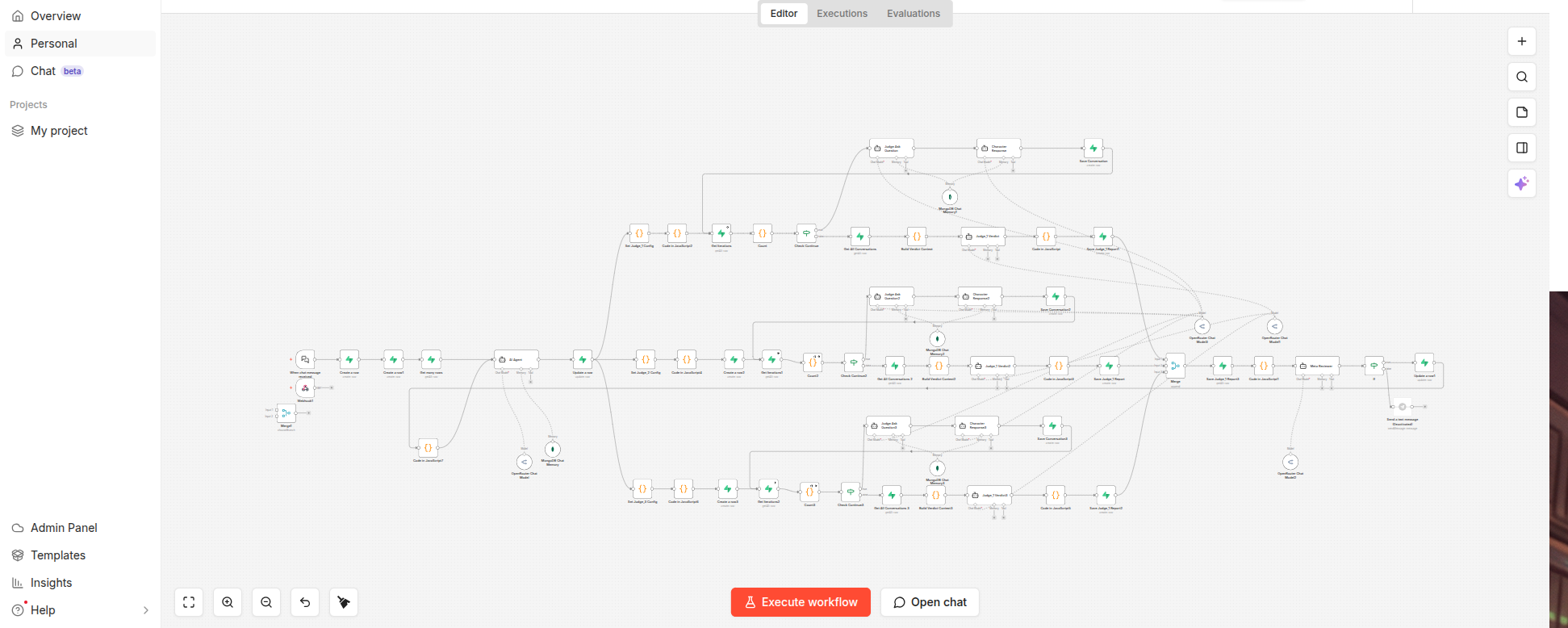Select the Editor tab

[x=784, y=14]
